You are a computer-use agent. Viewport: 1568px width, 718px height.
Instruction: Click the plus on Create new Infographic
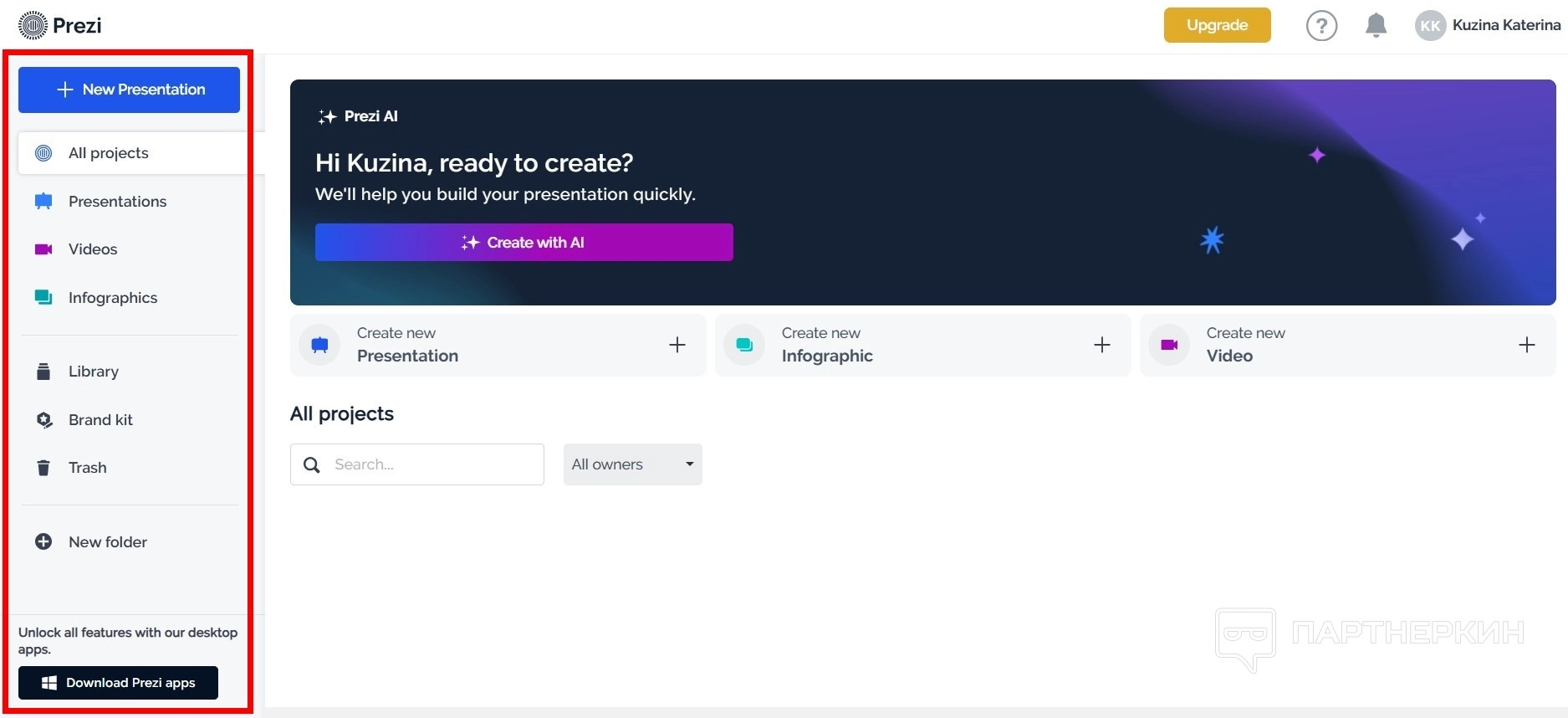pos(1102,345)
